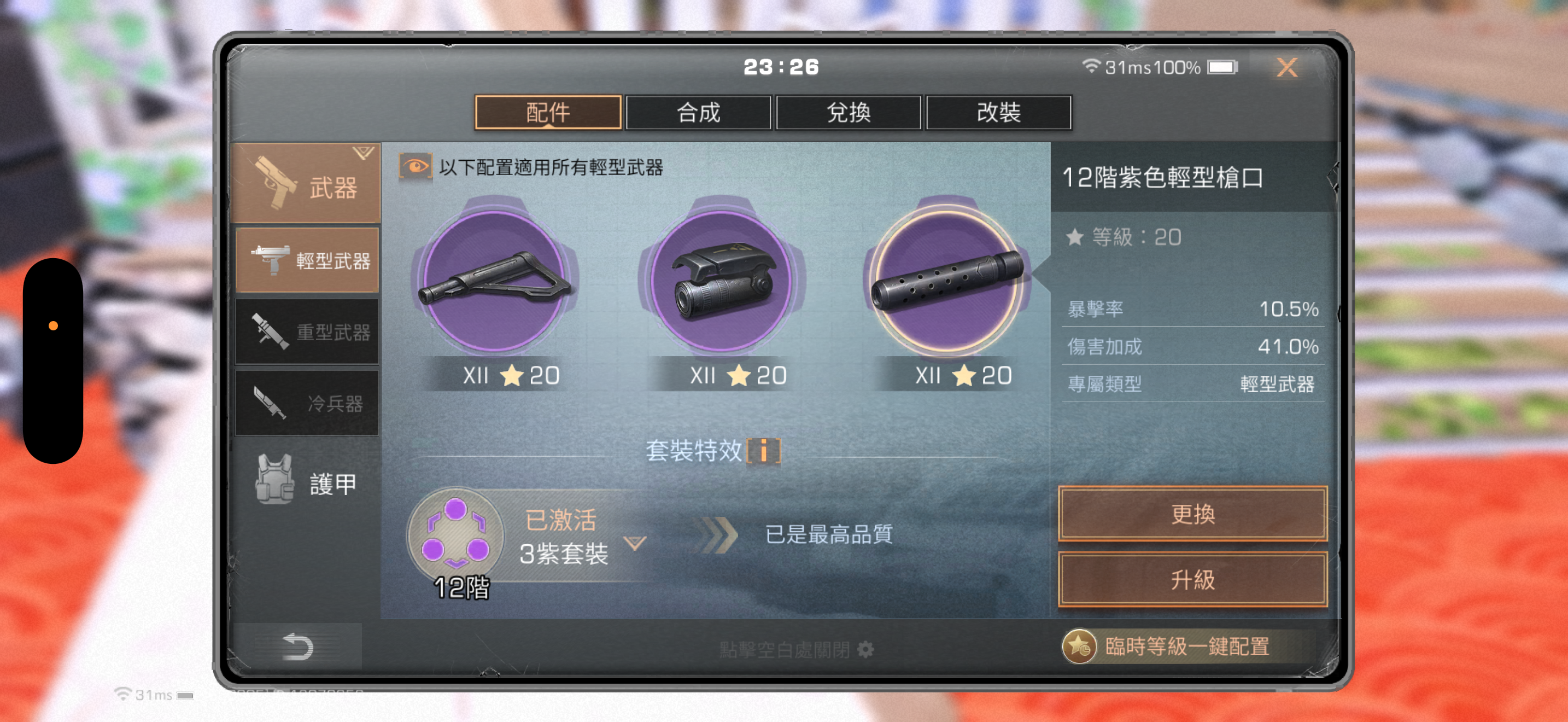Tap the gold star 臨時等級 icon

tap(1079, 646)
